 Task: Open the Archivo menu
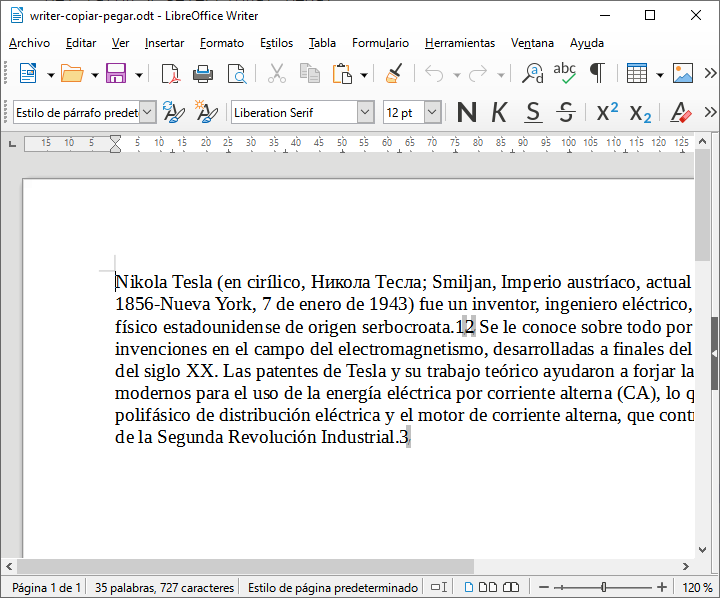tap(29, 43)
